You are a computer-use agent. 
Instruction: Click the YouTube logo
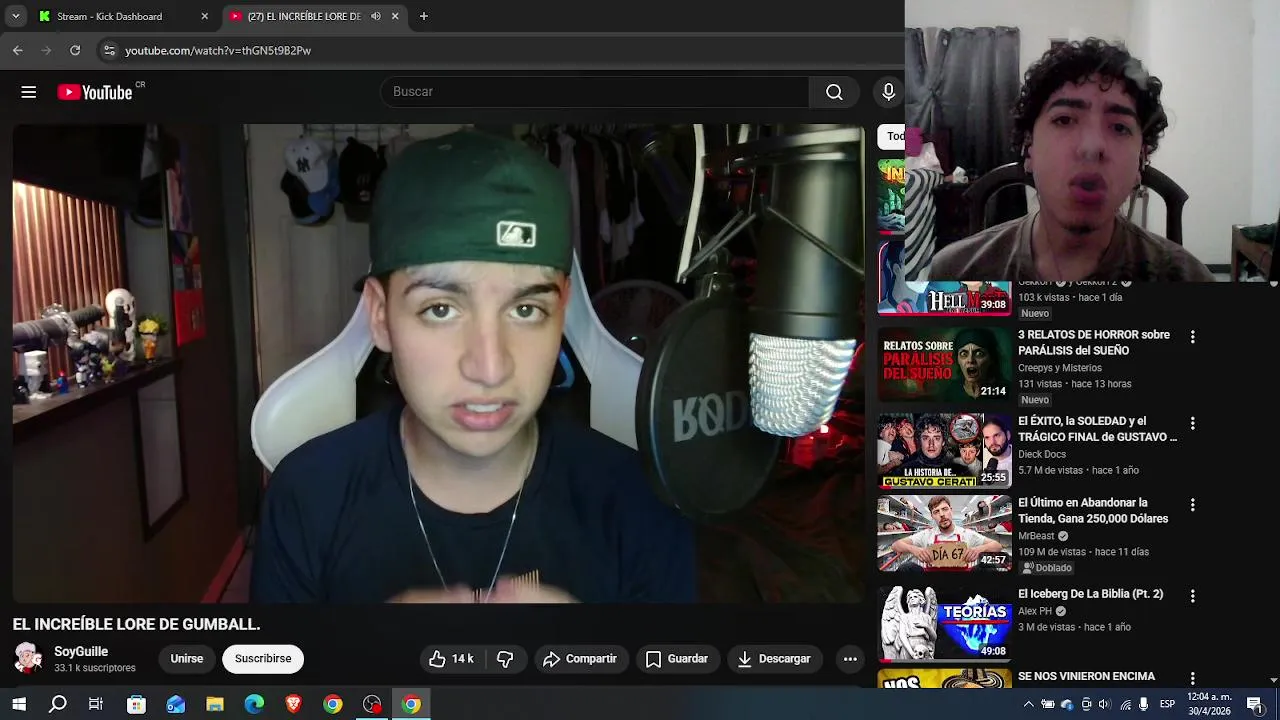click(95, 92)
